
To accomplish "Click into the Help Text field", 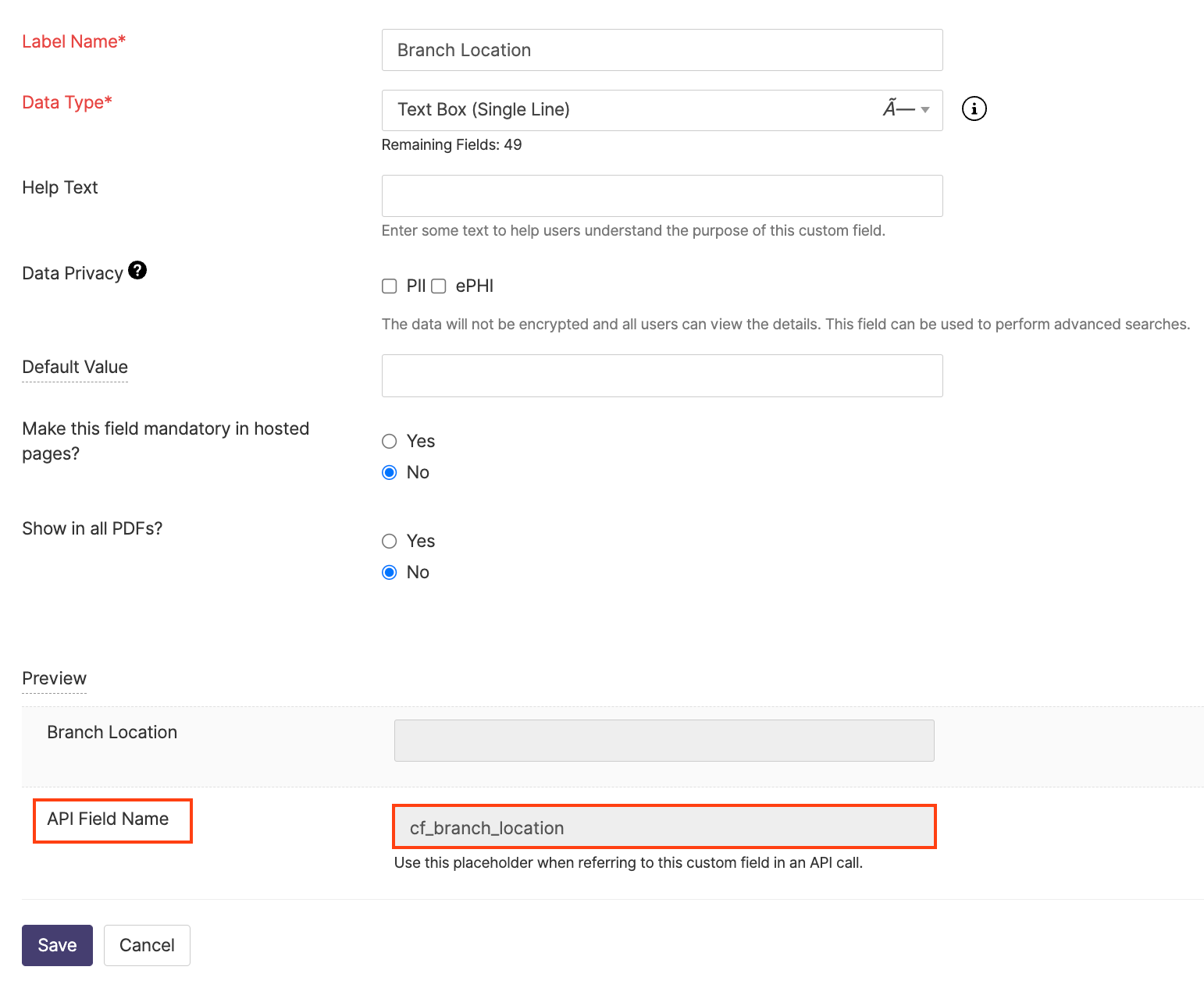I will (661, 196).
